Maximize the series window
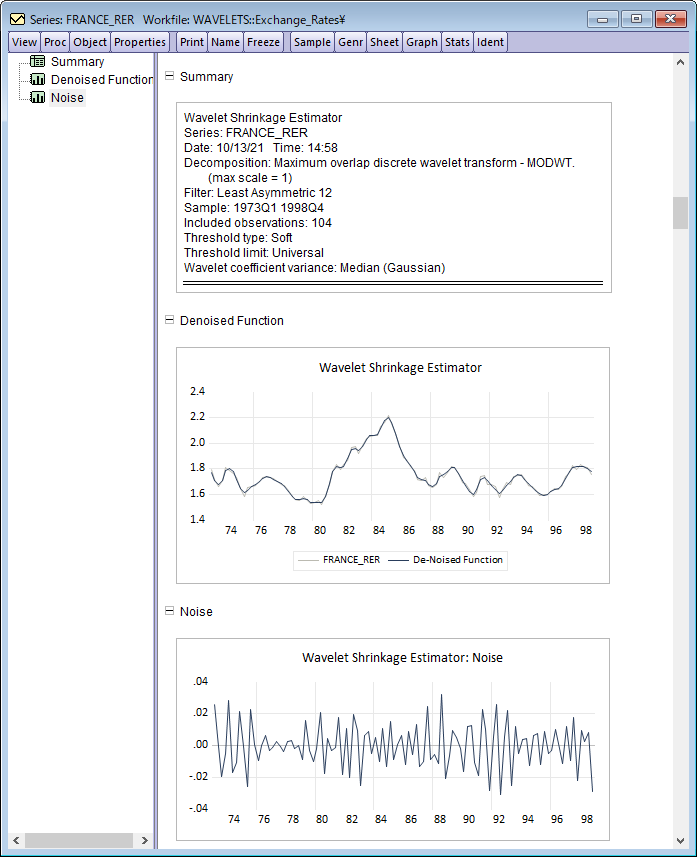The width and height of the screenshot is (697, 857). pos(636,19)
